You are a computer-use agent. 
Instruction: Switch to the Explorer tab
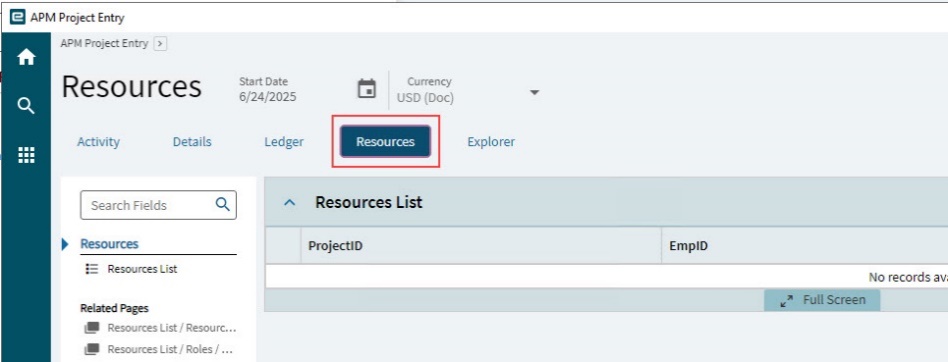click(491, 142)
